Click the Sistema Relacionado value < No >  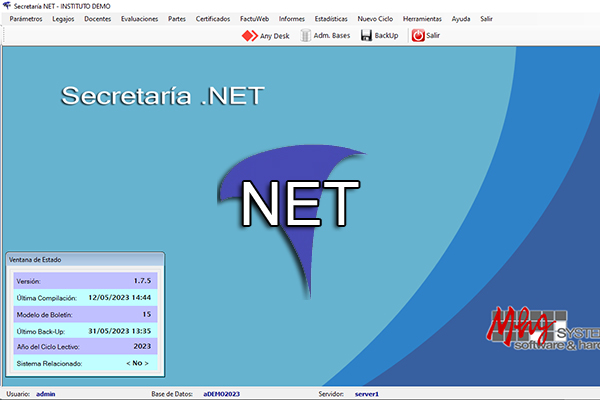(x=137, y=363)
